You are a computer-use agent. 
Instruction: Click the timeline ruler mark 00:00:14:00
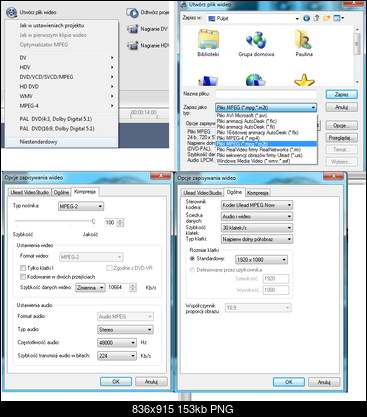(144, 113)
